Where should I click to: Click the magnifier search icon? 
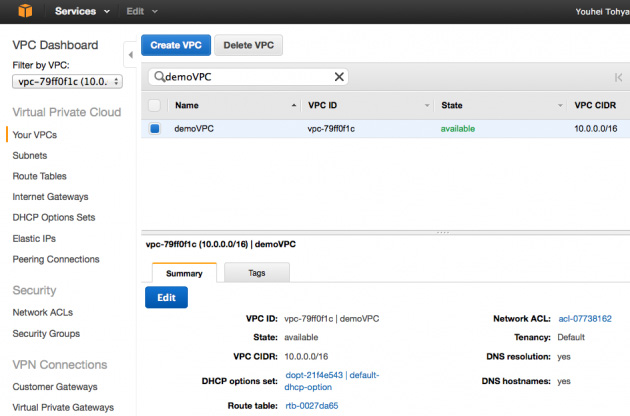pos(160,76)
